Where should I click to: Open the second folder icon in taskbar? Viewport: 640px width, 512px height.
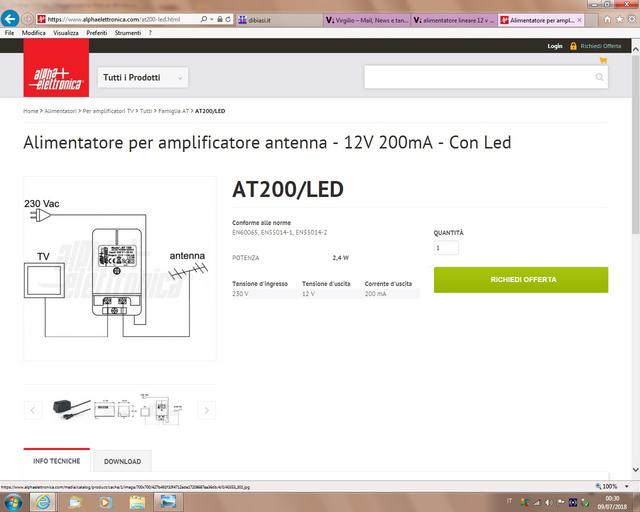coord(137,502)
